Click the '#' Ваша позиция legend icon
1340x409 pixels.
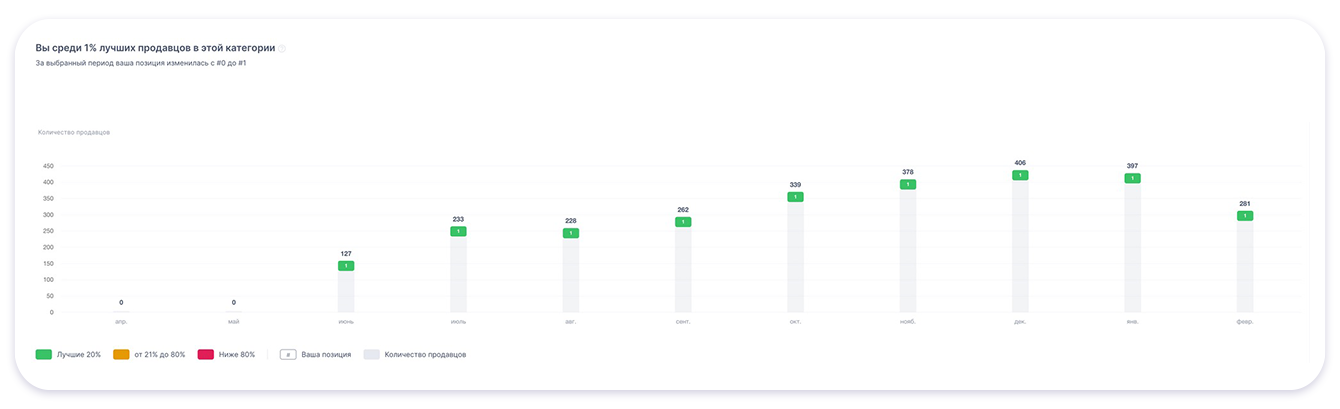click(287, 354)
